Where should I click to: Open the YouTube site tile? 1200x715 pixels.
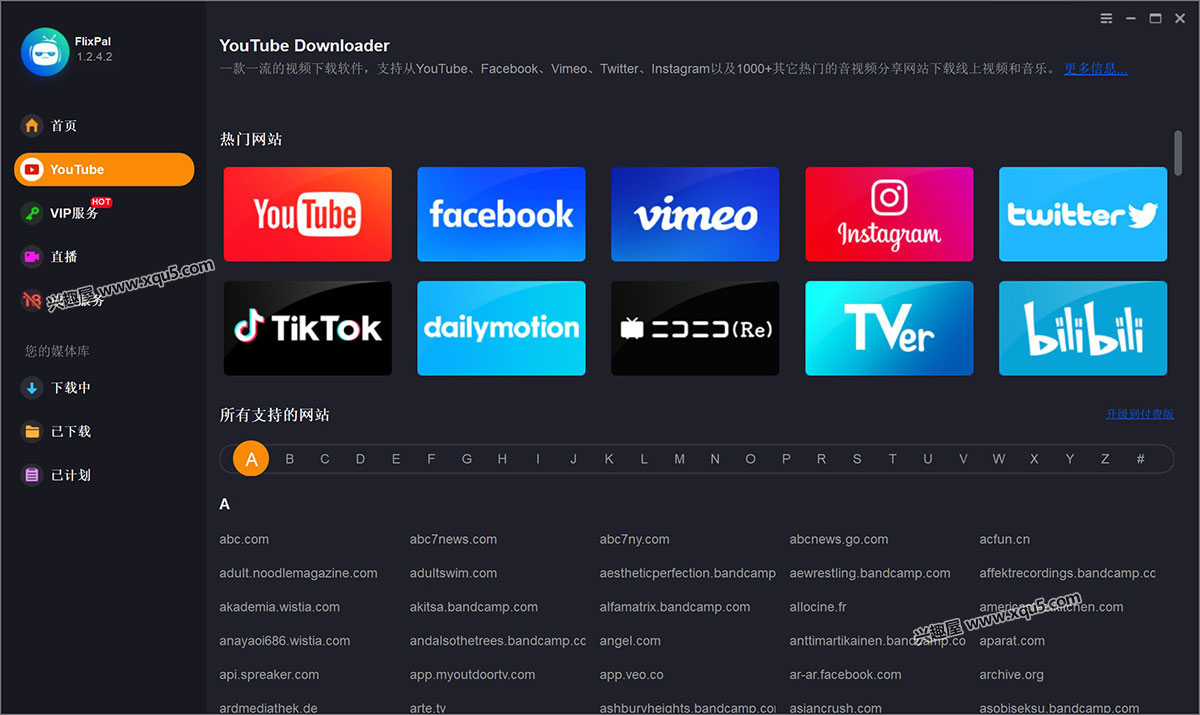[308, 214]
